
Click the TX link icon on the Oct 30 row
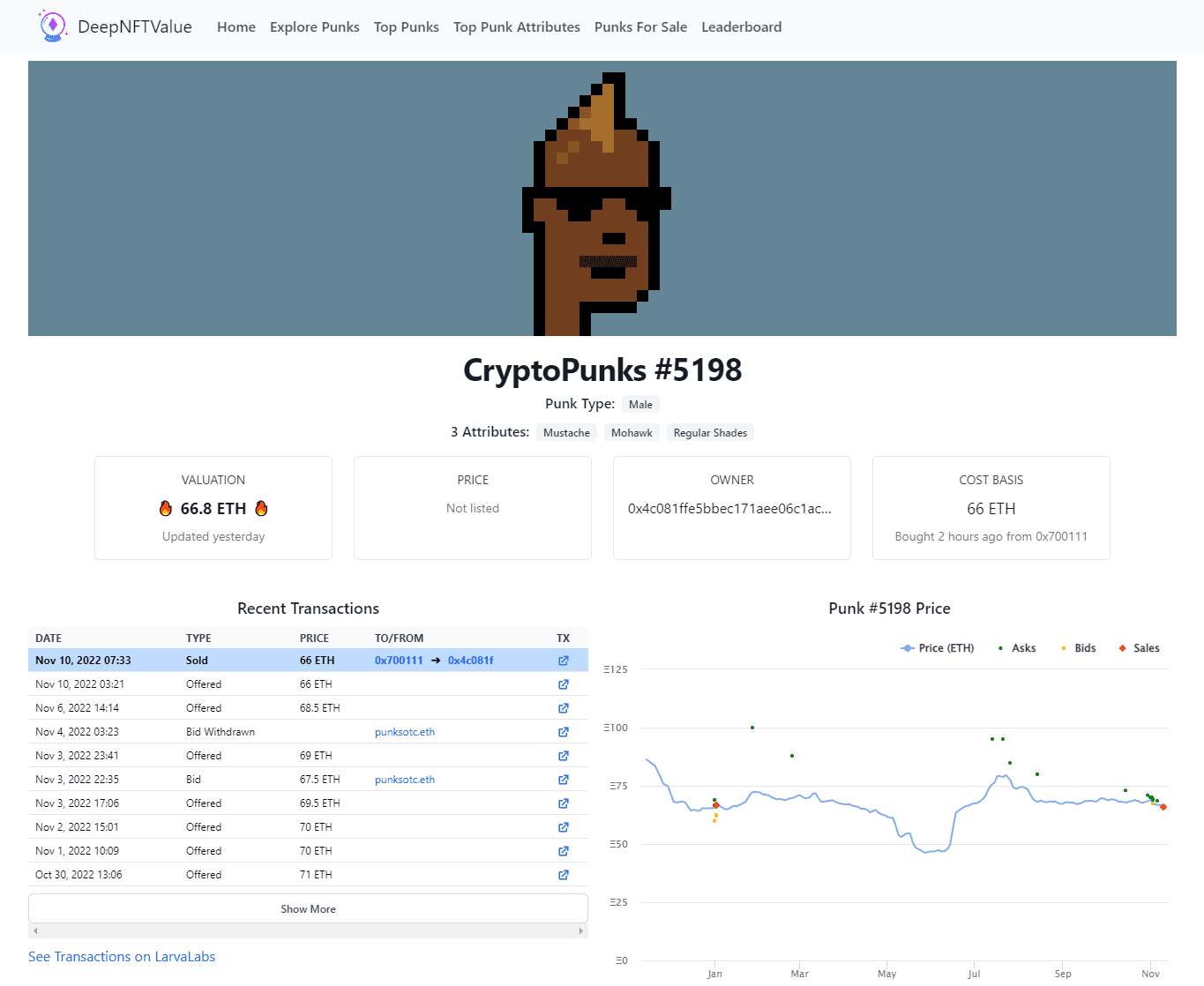click(x=563, y=874)
